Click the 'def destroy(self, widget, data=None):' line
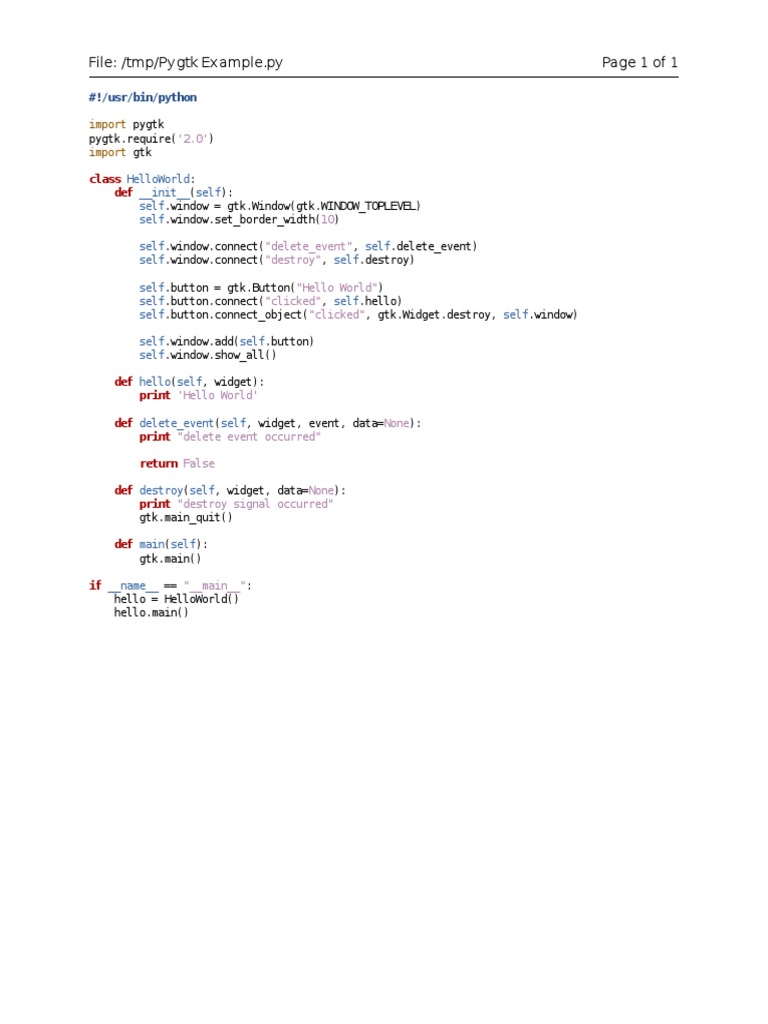Viewport: 768px width, 1024px height. (230, 490)
